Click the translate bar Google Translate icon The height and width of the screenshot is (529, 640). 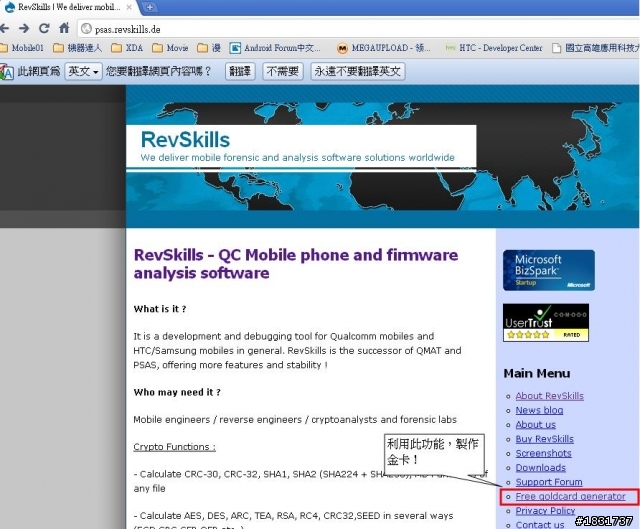click(7, 72)
